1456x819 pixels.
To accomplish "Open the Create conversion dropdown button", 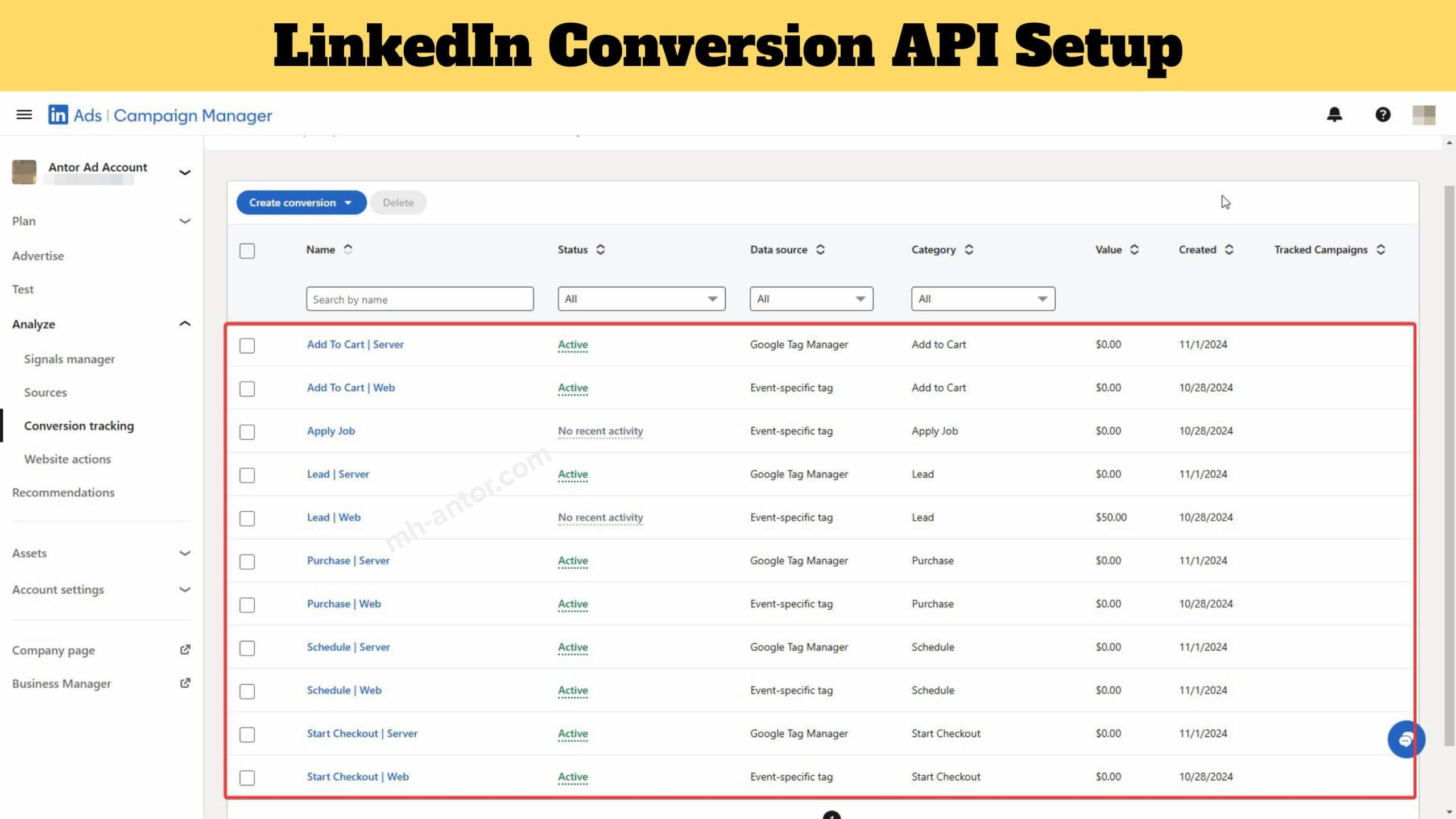I will coord(301,202).
